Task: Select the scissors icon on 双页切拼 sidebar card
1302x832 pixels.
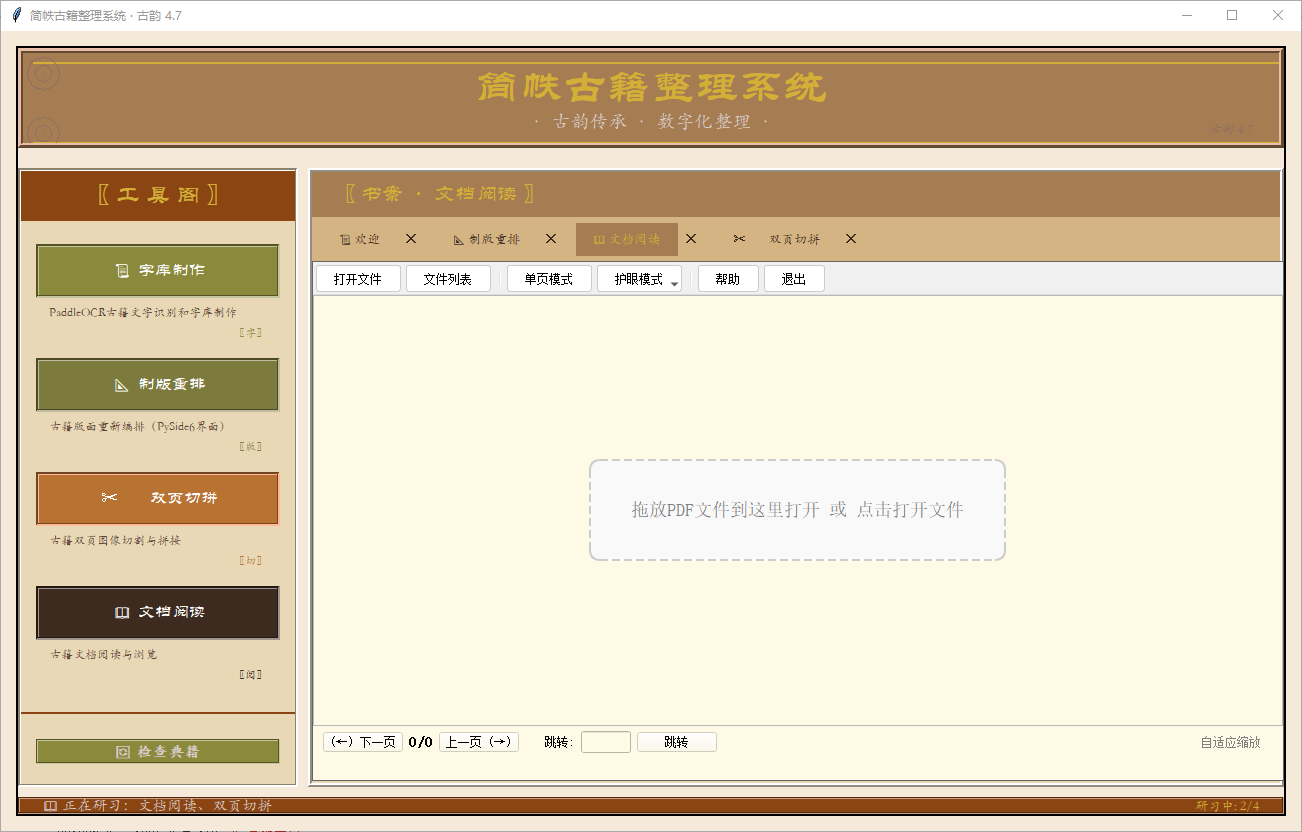Action: pyautogui.click(x=108, y=498)
